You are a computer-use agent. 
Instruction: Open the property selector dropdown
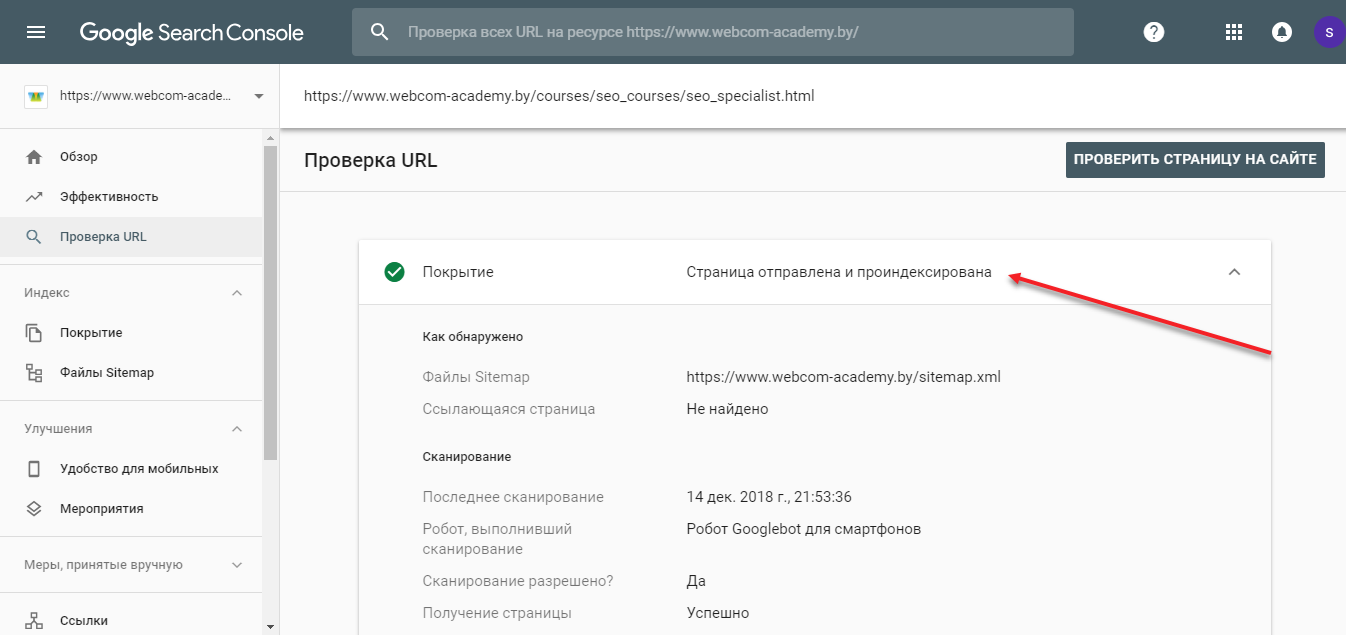[259, 96]
